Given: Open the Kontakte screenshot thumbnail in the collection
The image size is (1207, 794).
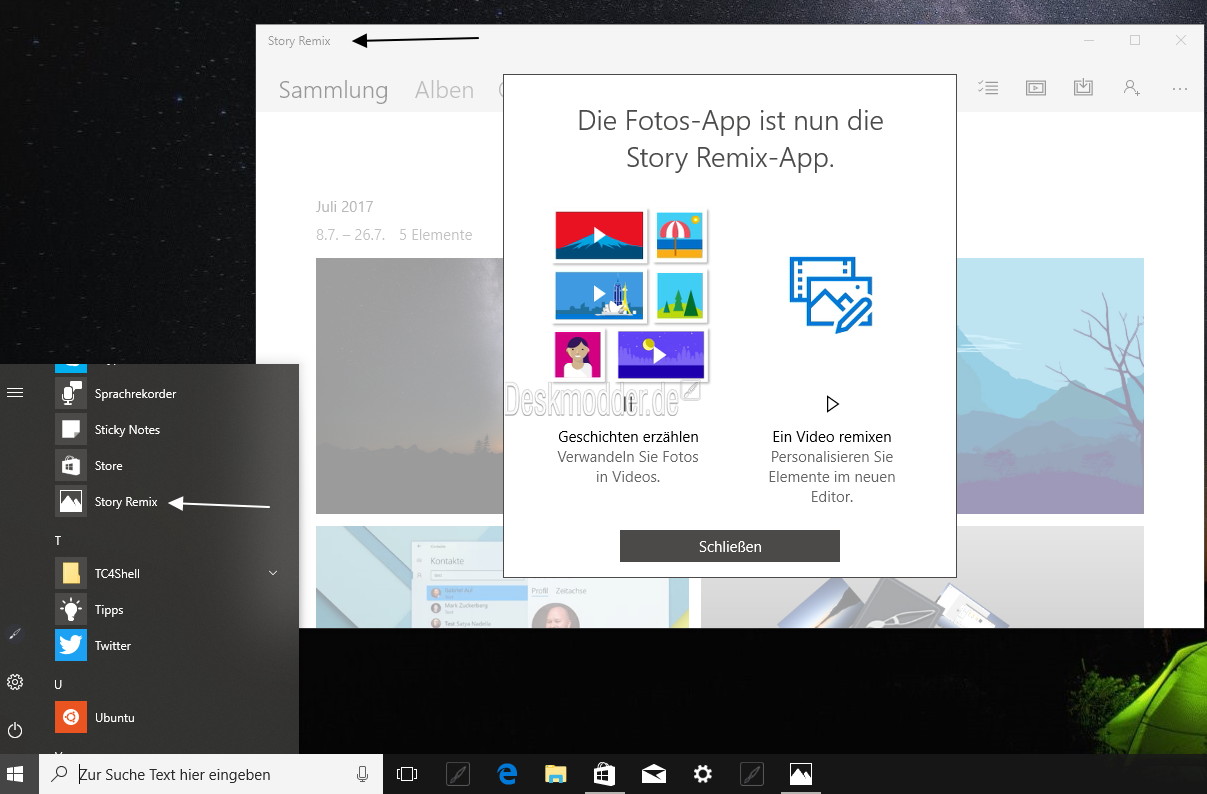Looking at the screenshot, I should (x=409, y=577).
